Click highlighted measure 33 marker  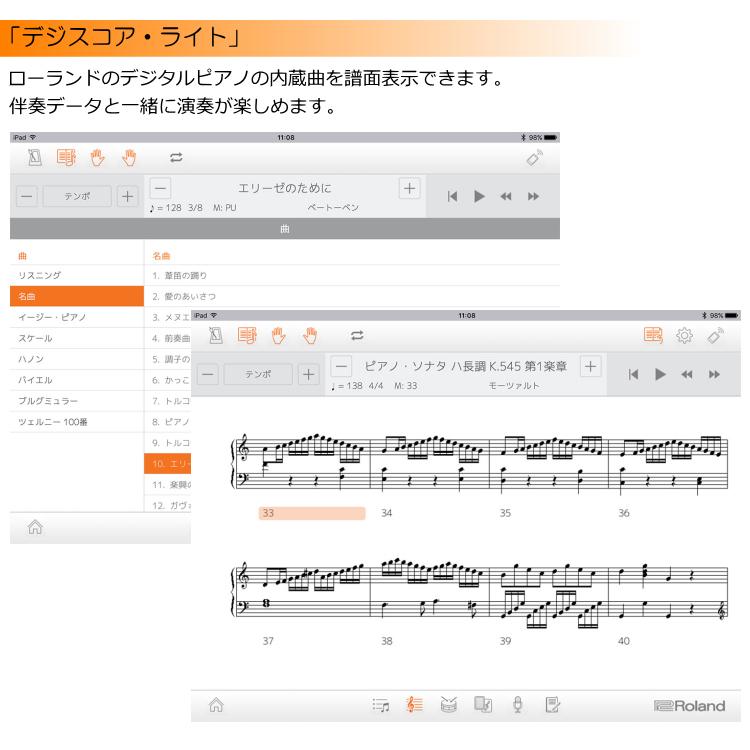point(312,513)
